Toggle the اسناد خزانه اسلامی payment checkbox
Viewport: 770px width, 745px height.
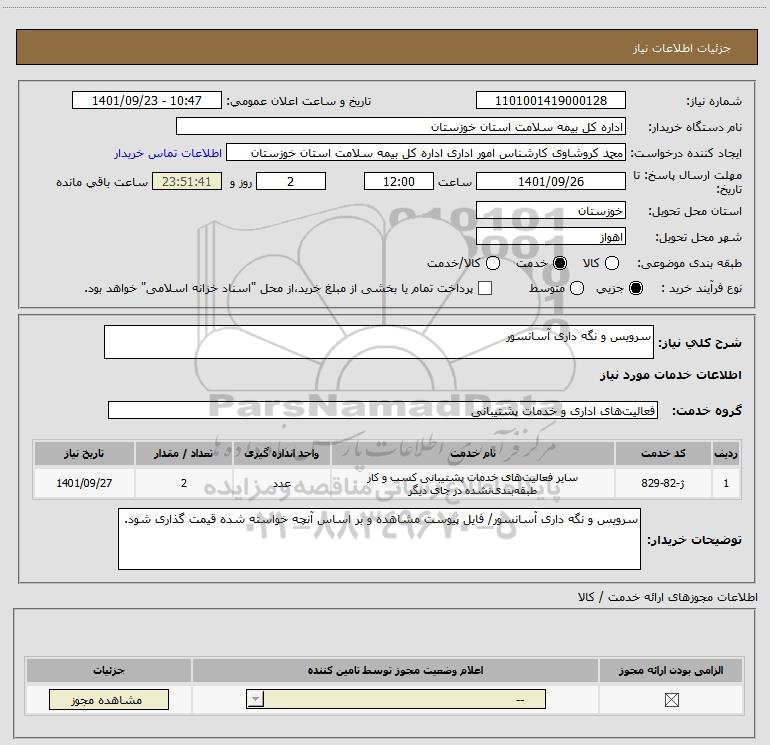point(485,288)
